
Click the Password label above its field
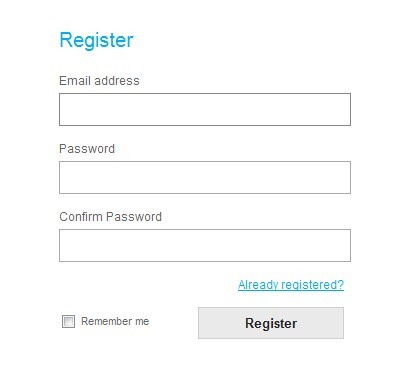pos(87,149)
